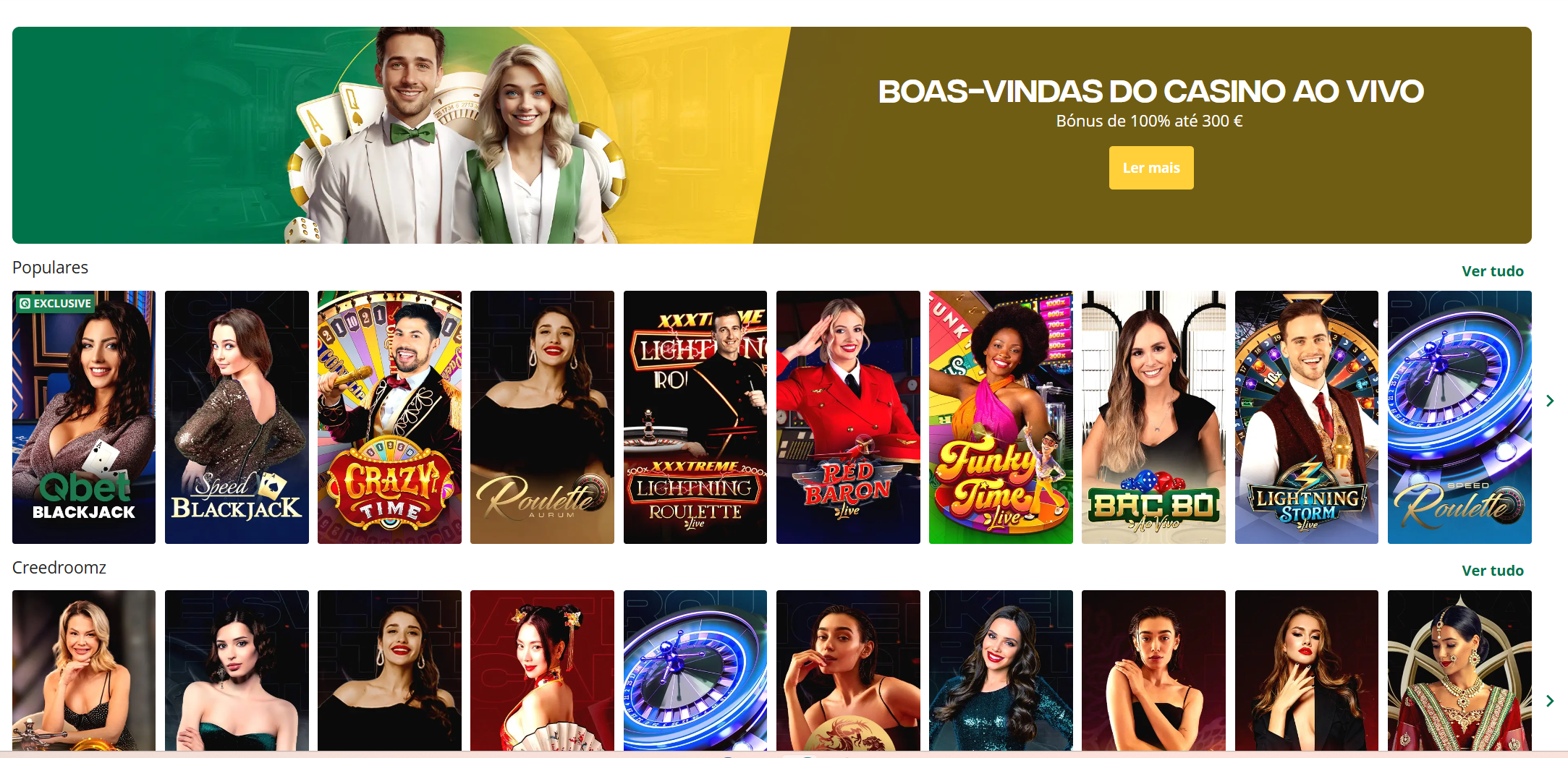Open first Creedroomz tile with blonde dealer
Screen dimensions: 1568x758
pos(84,670)
